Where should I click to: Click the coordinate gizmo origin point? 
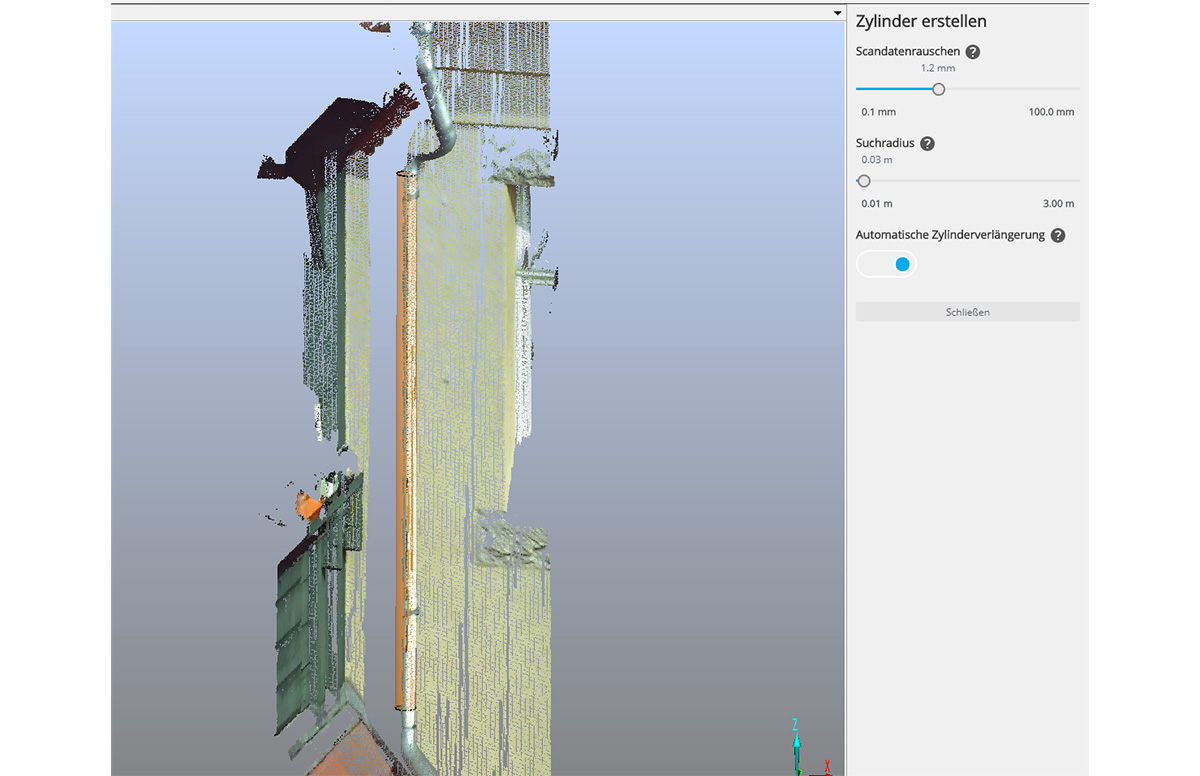click(x=798, y=775)
